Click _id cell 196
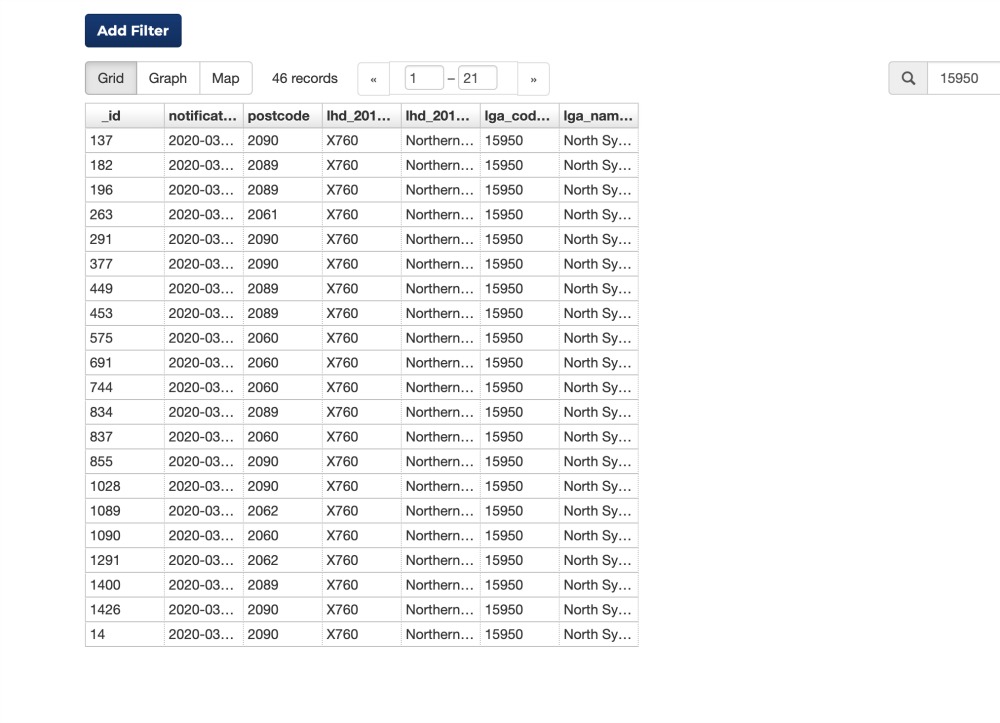 [124, 190]
